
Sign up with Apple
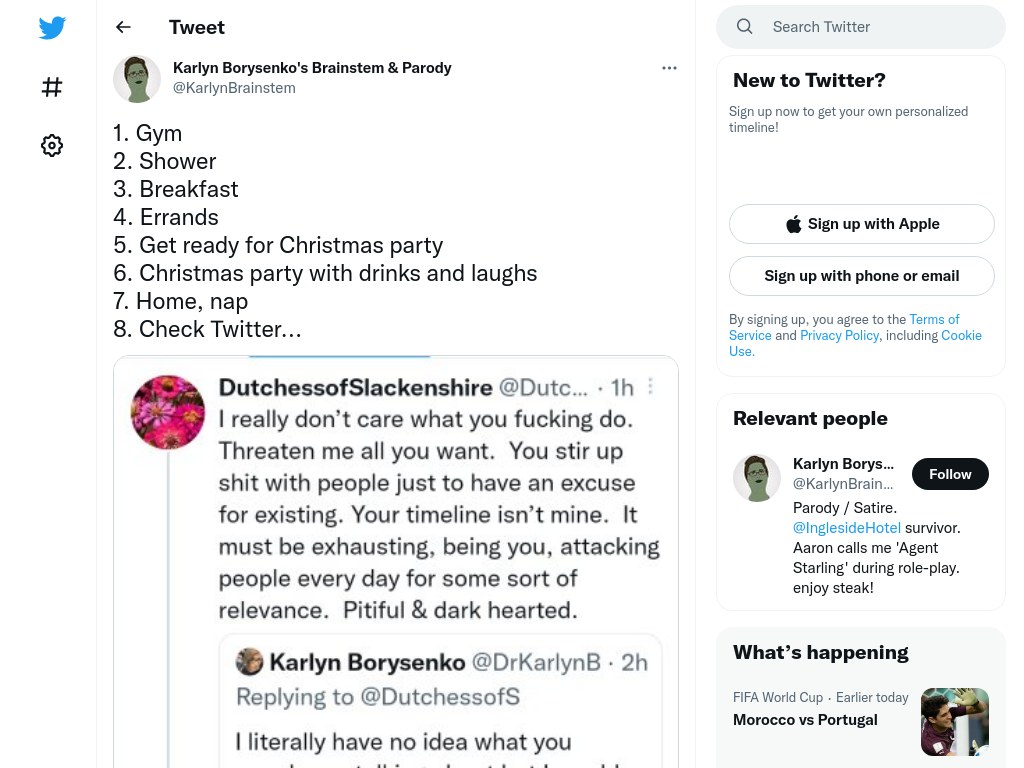coord(861,224)
